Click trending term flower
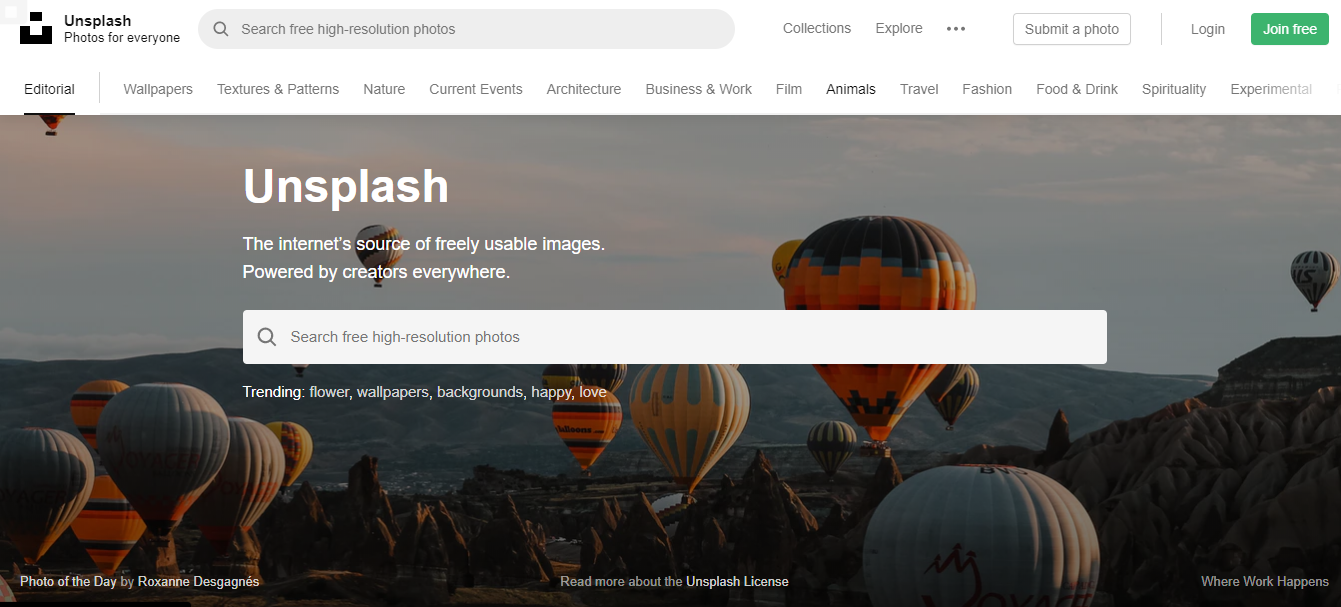 329,392
